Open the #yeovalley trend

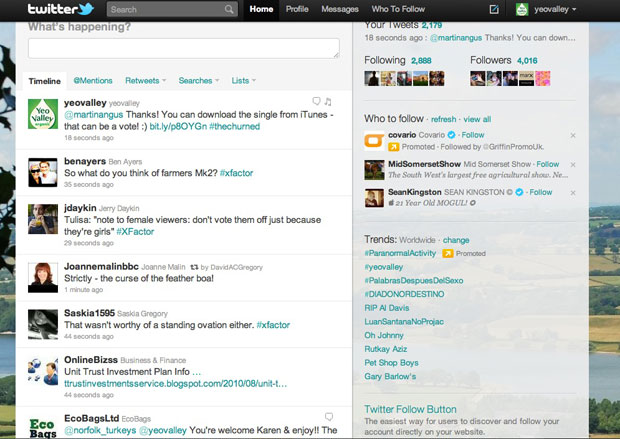click(384, 267)
